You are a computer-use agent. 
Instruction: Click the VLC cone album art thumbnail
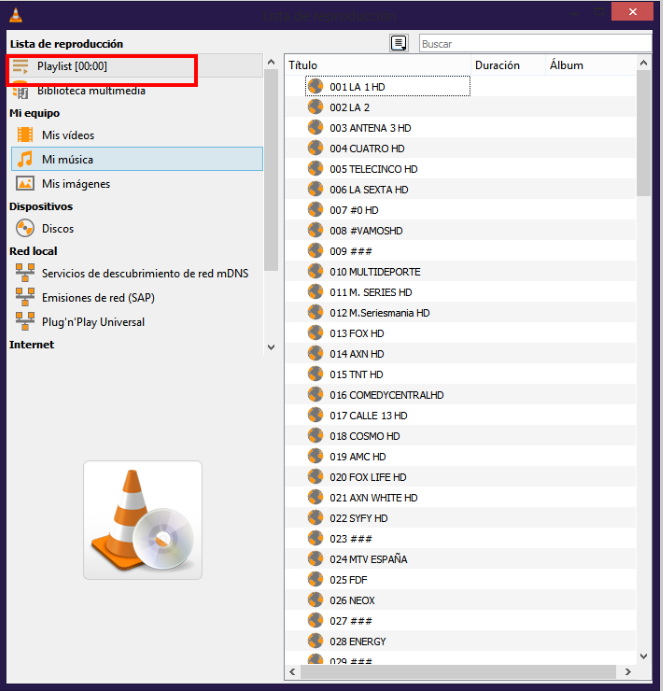pyautogui.click(x=143, y=520)
